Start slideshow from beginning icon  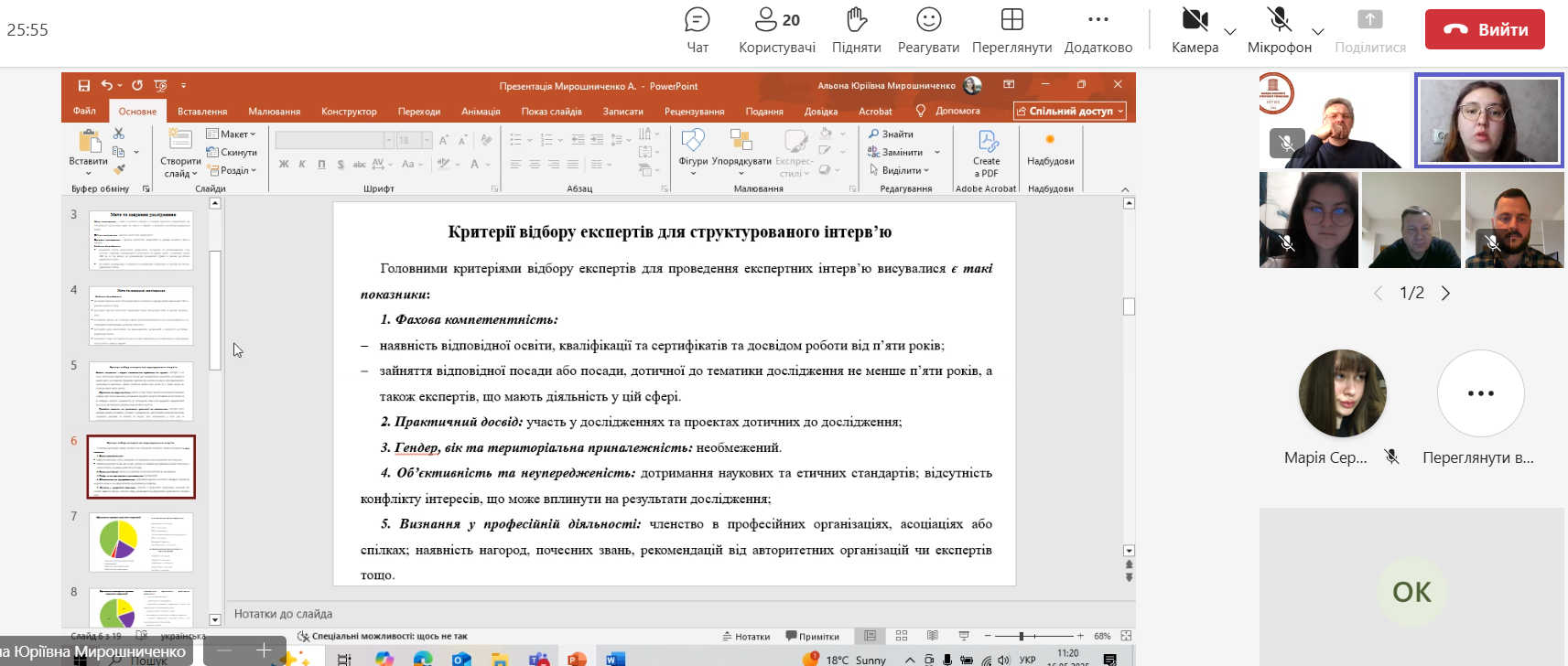(161, 85)
